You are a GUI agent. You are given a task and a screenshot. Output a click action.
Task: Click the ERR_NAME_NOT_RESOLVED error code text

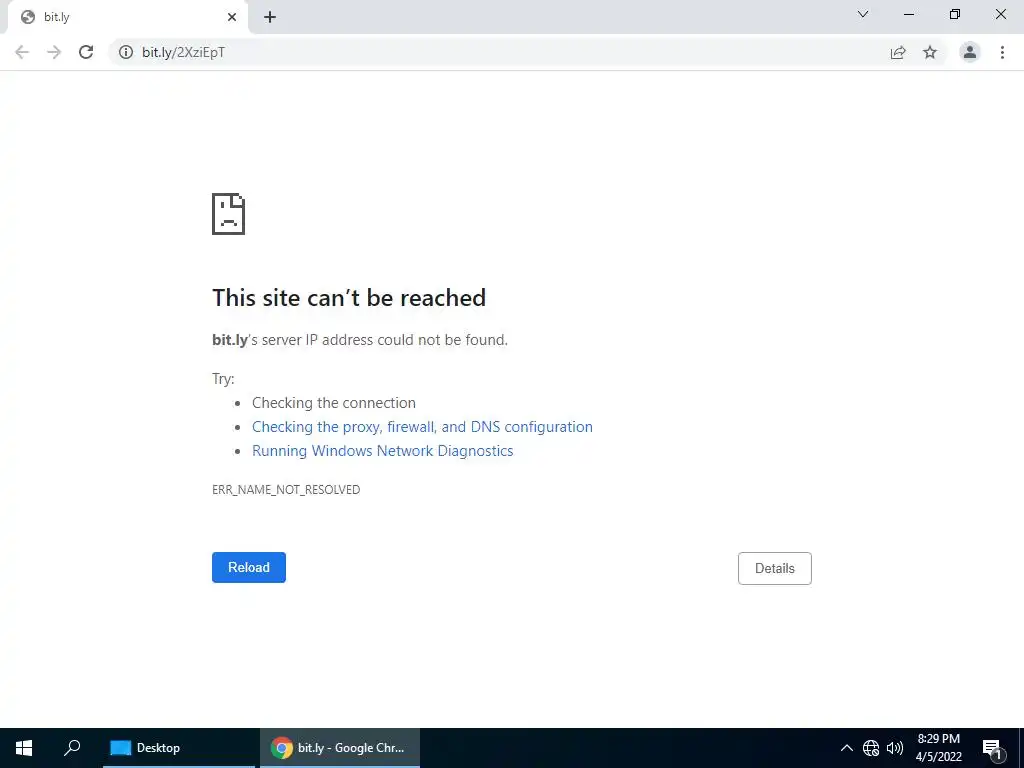(x=286, y=489)
